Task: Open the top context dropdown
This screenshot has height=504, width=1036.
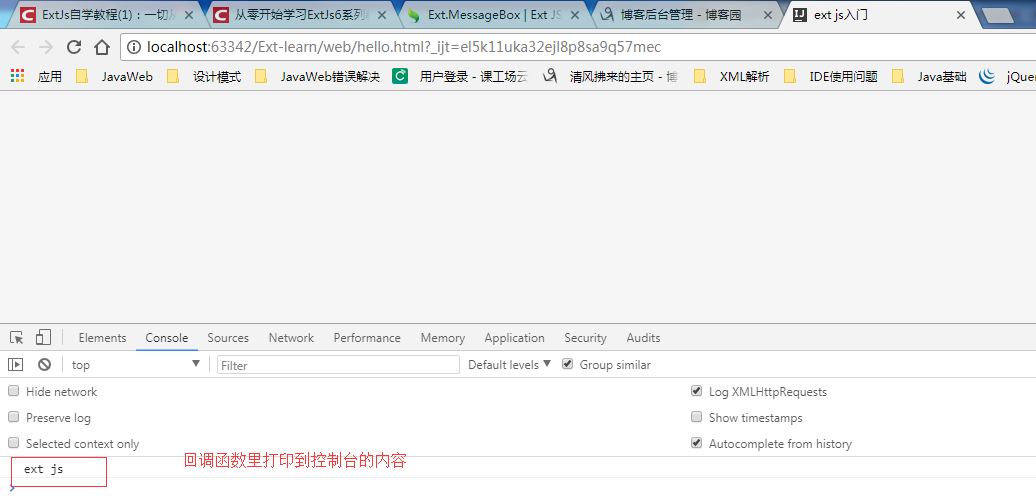Action: click(135, 365)
